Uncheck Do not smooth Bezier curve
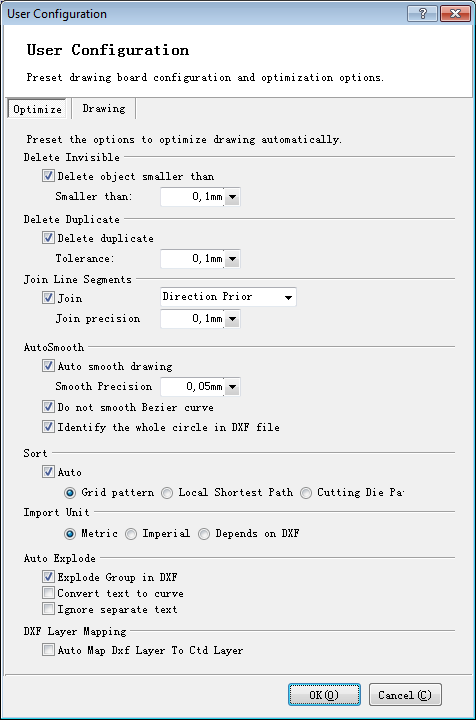The image size is (476, 720). 48,407
